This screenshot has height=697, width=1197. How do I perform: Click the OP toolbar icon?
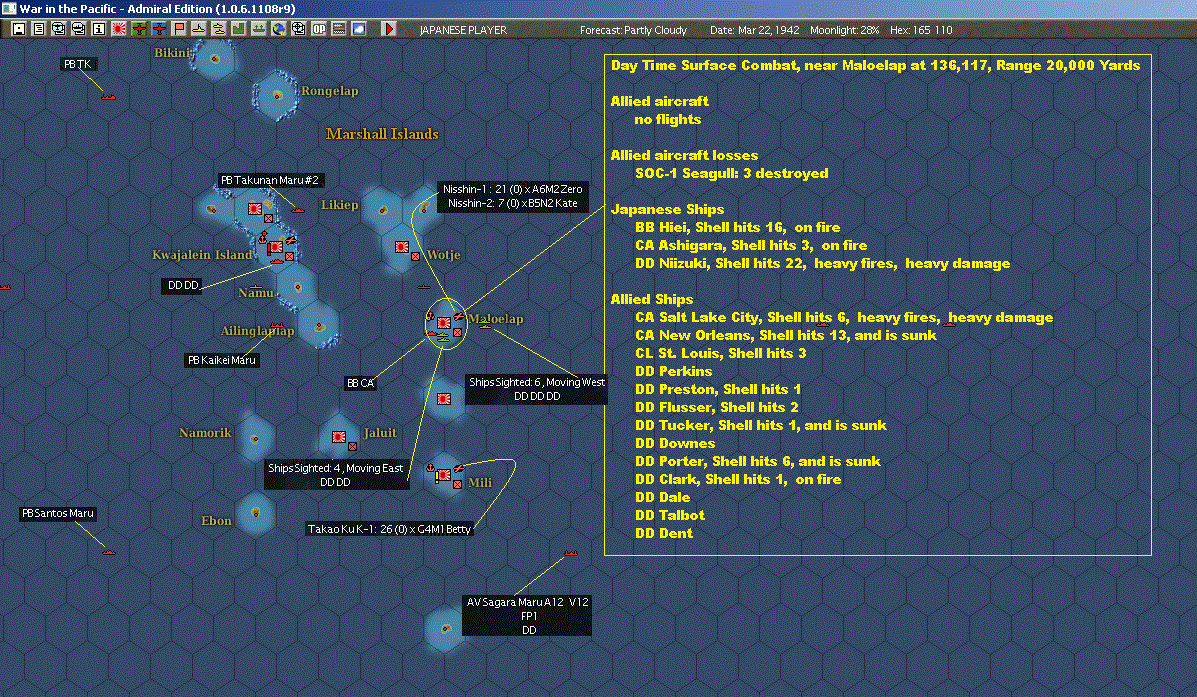(318, 29)
